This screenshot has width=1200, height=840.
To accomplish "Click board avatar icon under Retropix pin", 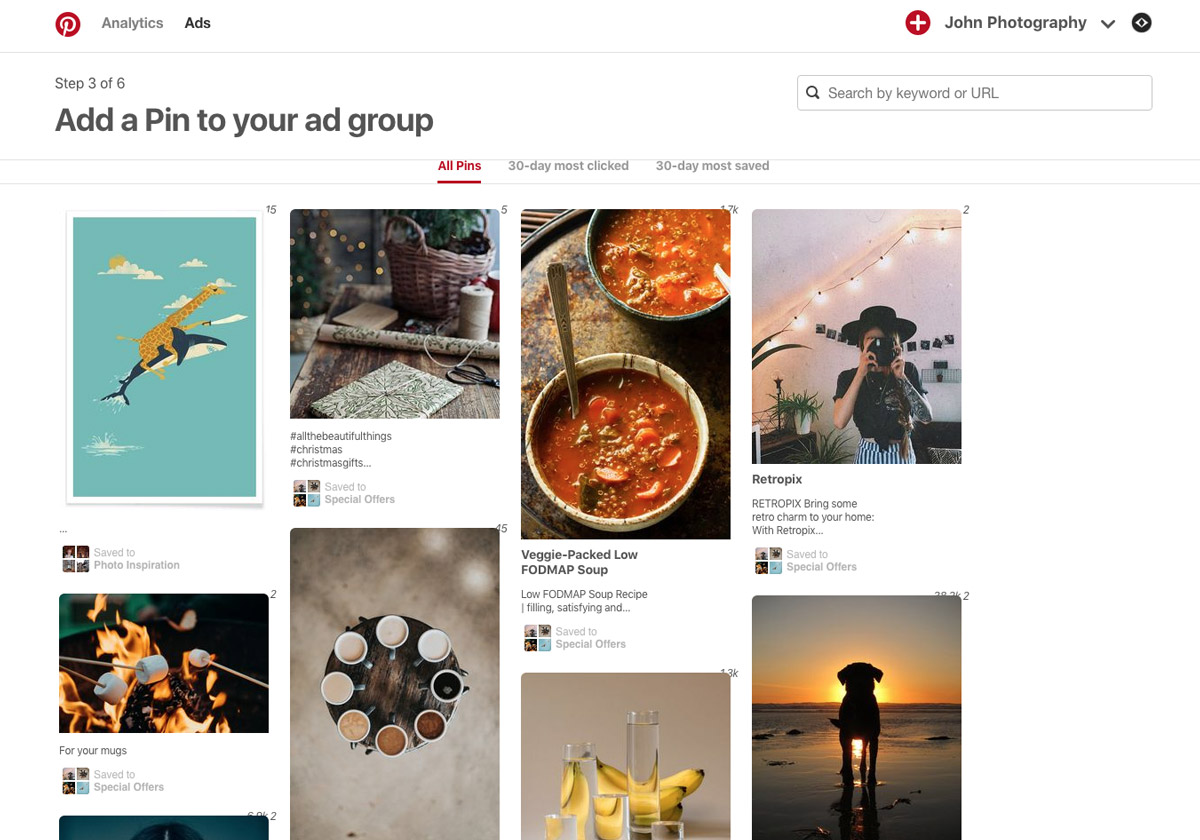I will coord(768,561).
